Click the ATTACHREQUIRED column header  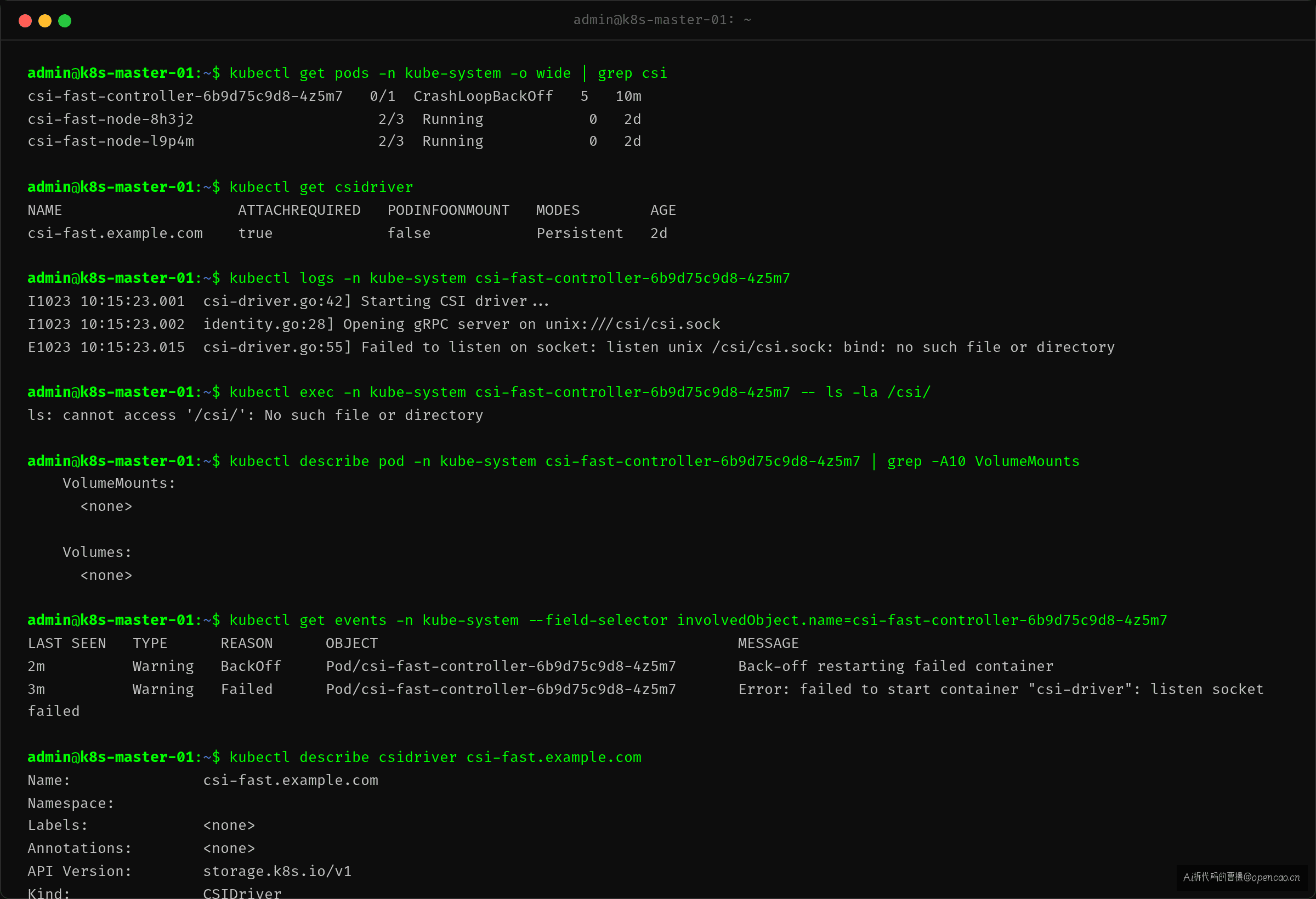pos(299,210)
